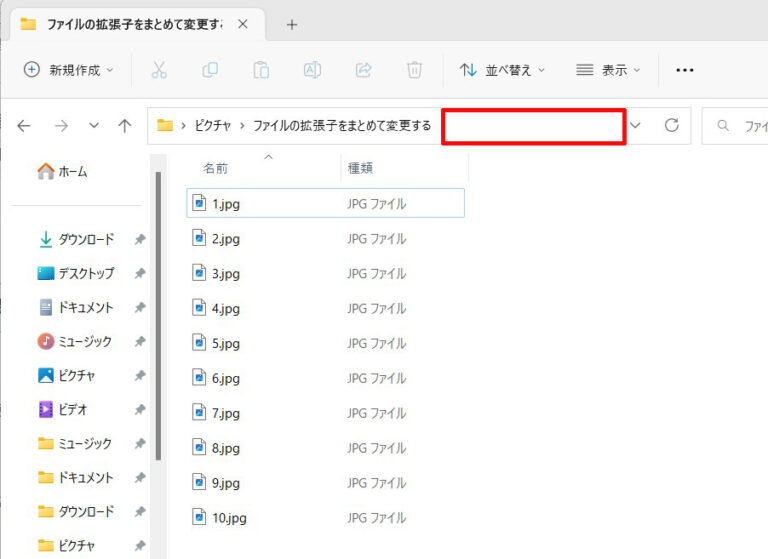This screenshot has width=768, height=559.
Task: Click the Delete trash can icon
Action: [x=415, y=70]
